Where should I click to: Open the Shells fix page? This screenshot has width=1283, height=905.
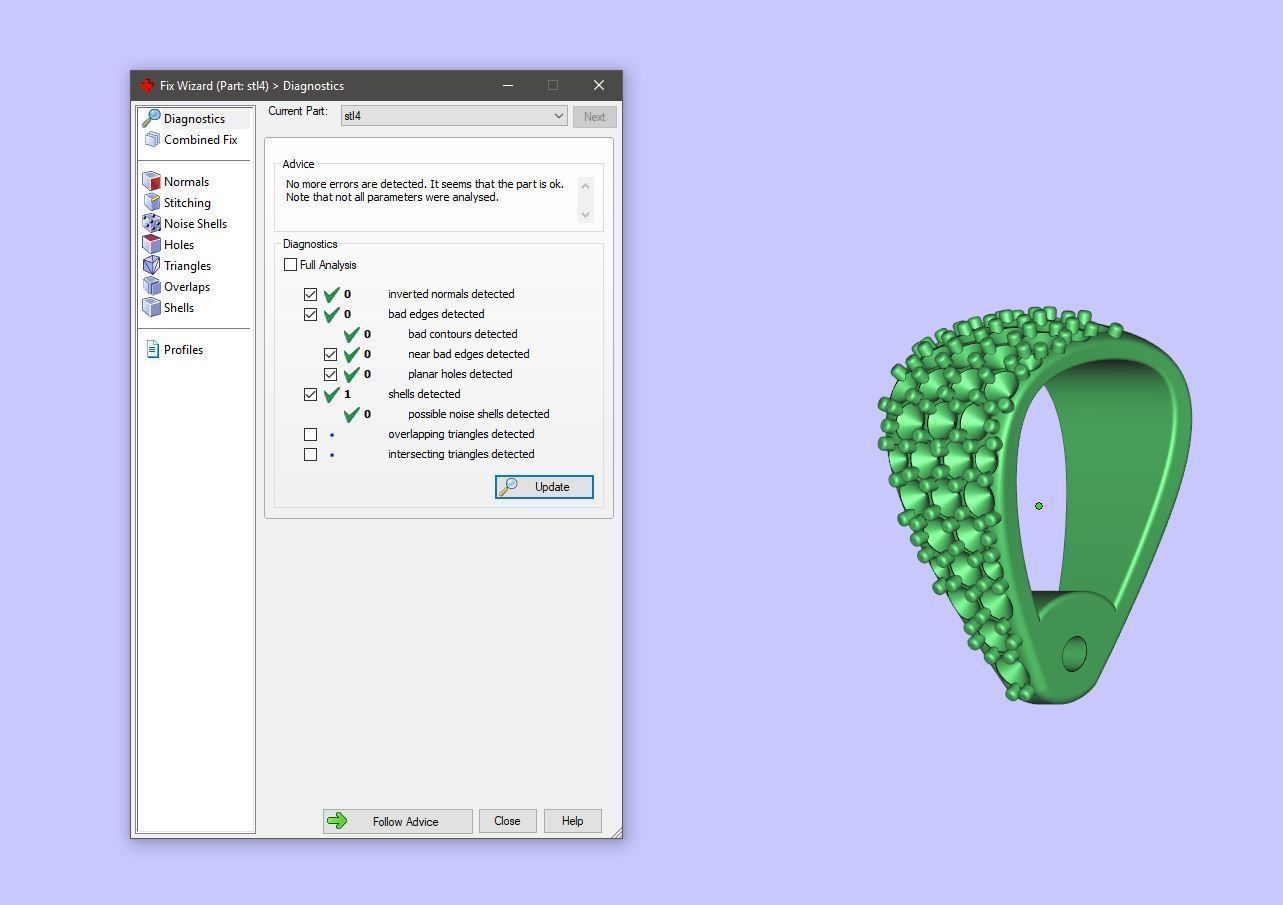[179, 308]
